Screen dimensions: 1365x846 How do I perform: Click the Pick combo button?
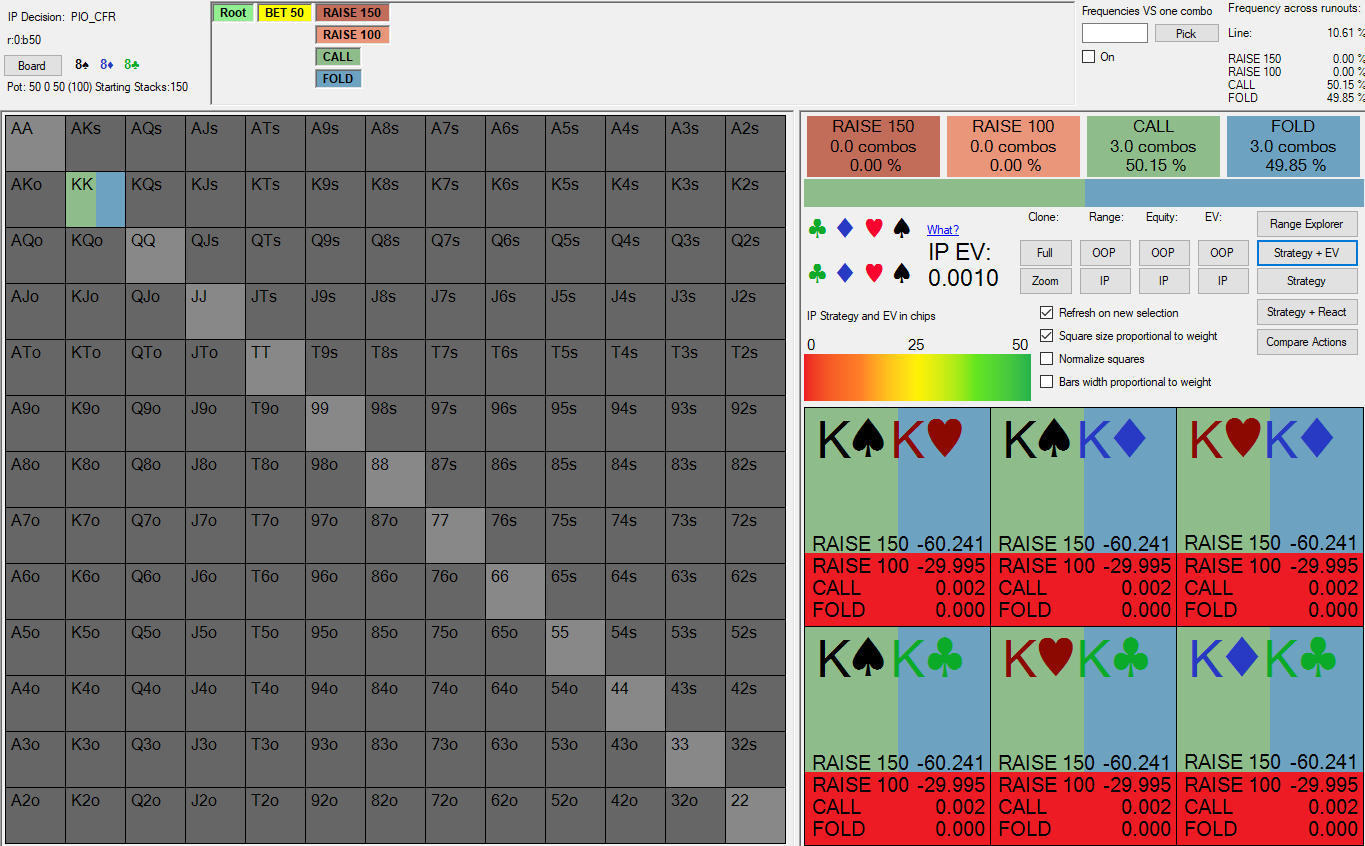pyautogui.click(x=1186, y=34)
